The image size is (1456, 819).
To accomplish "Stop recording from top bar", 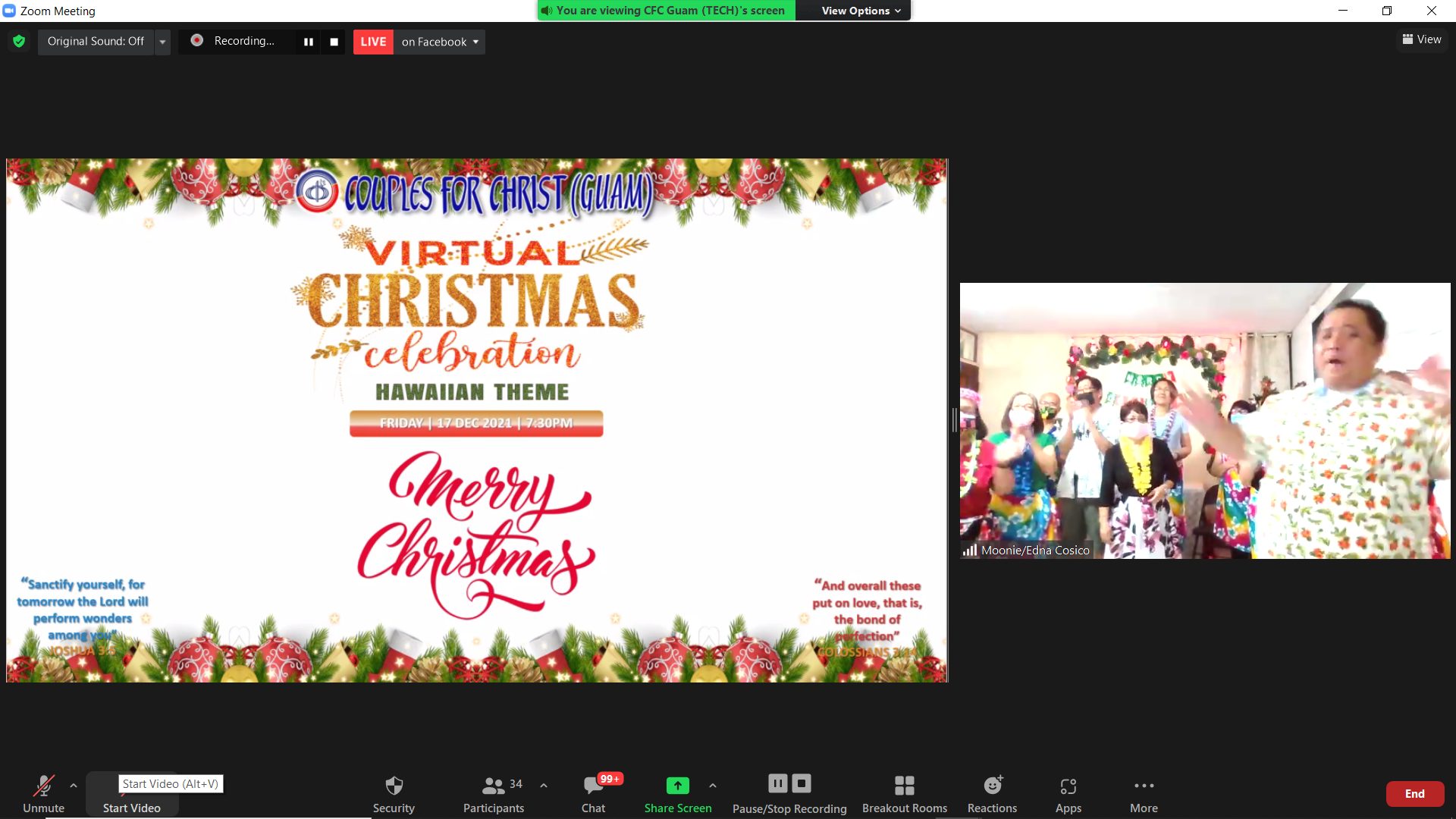I will pyautogui.click(x=334, y=42).
